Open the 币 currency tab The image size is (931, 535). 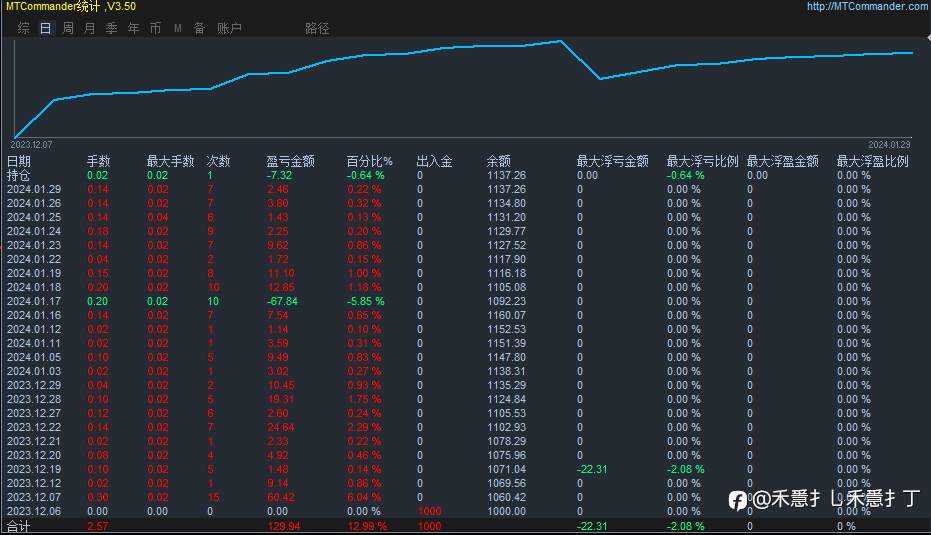[156, 28]
